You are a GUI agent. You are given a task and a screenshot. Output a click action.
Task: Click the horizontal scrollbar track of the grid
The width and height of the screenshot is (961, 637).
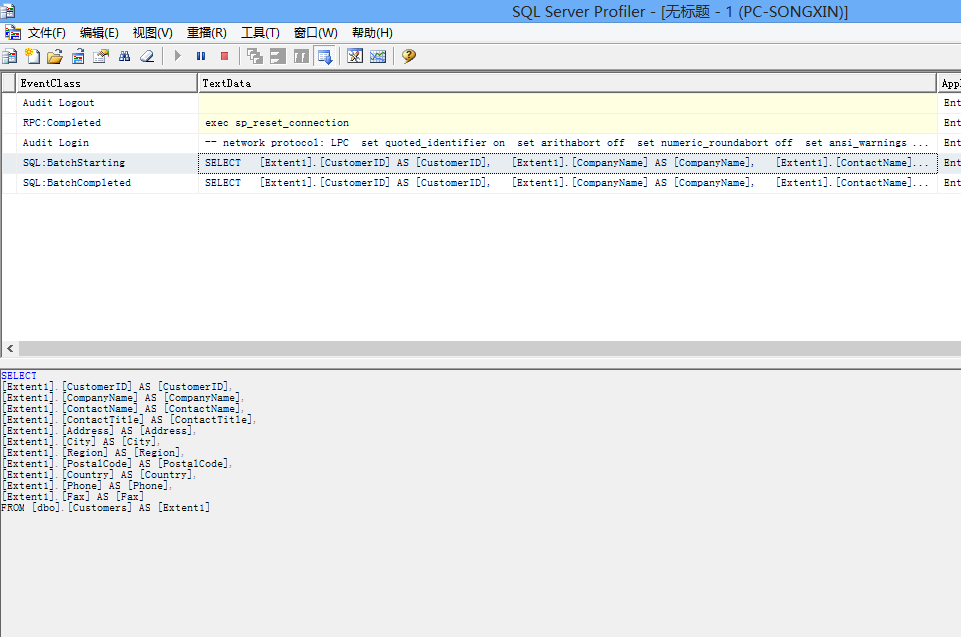pos(490,348)
